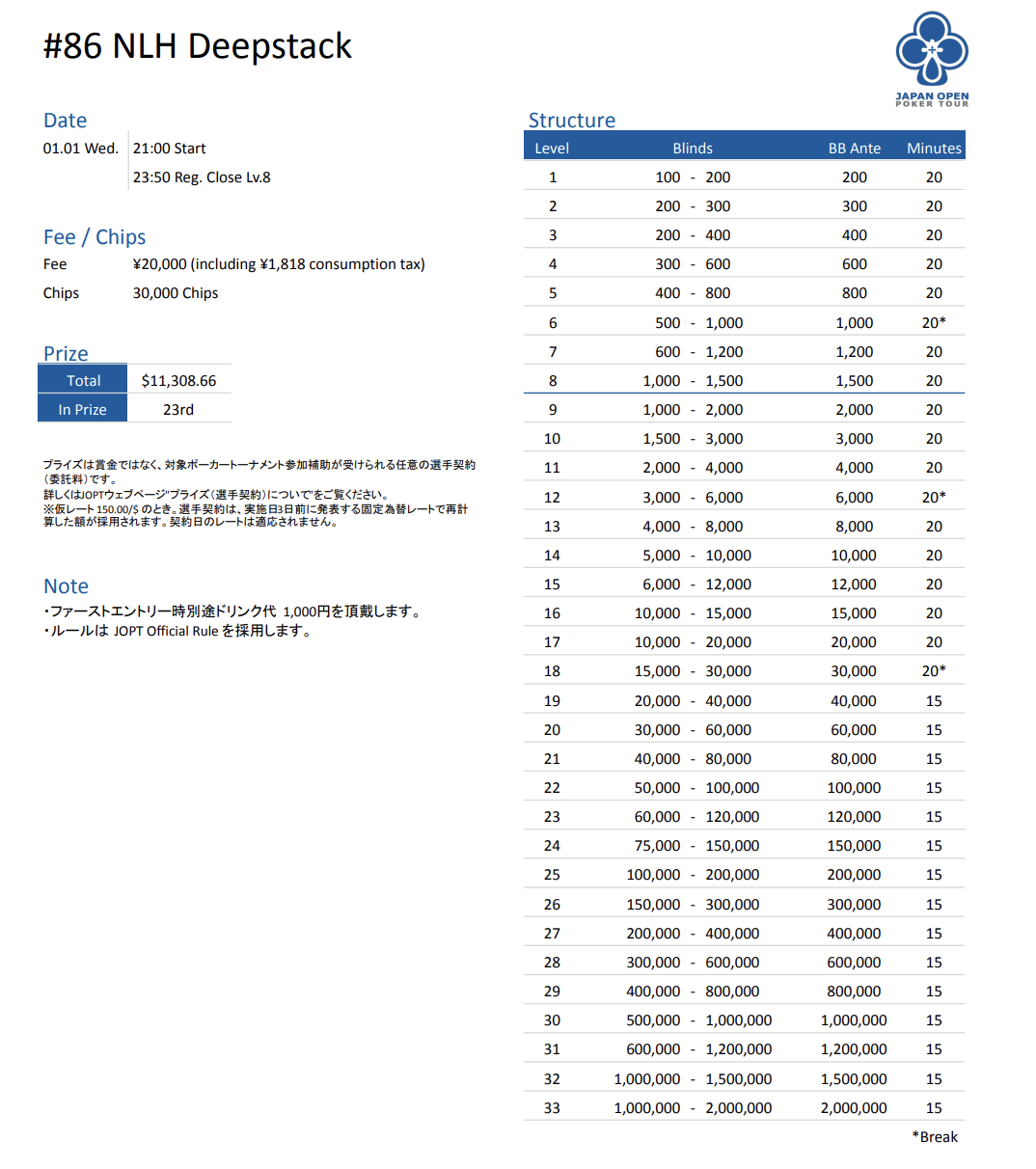Click the *Break footnote below table
Viewport: 1036px width, 1169px height.
[935, 1137]
